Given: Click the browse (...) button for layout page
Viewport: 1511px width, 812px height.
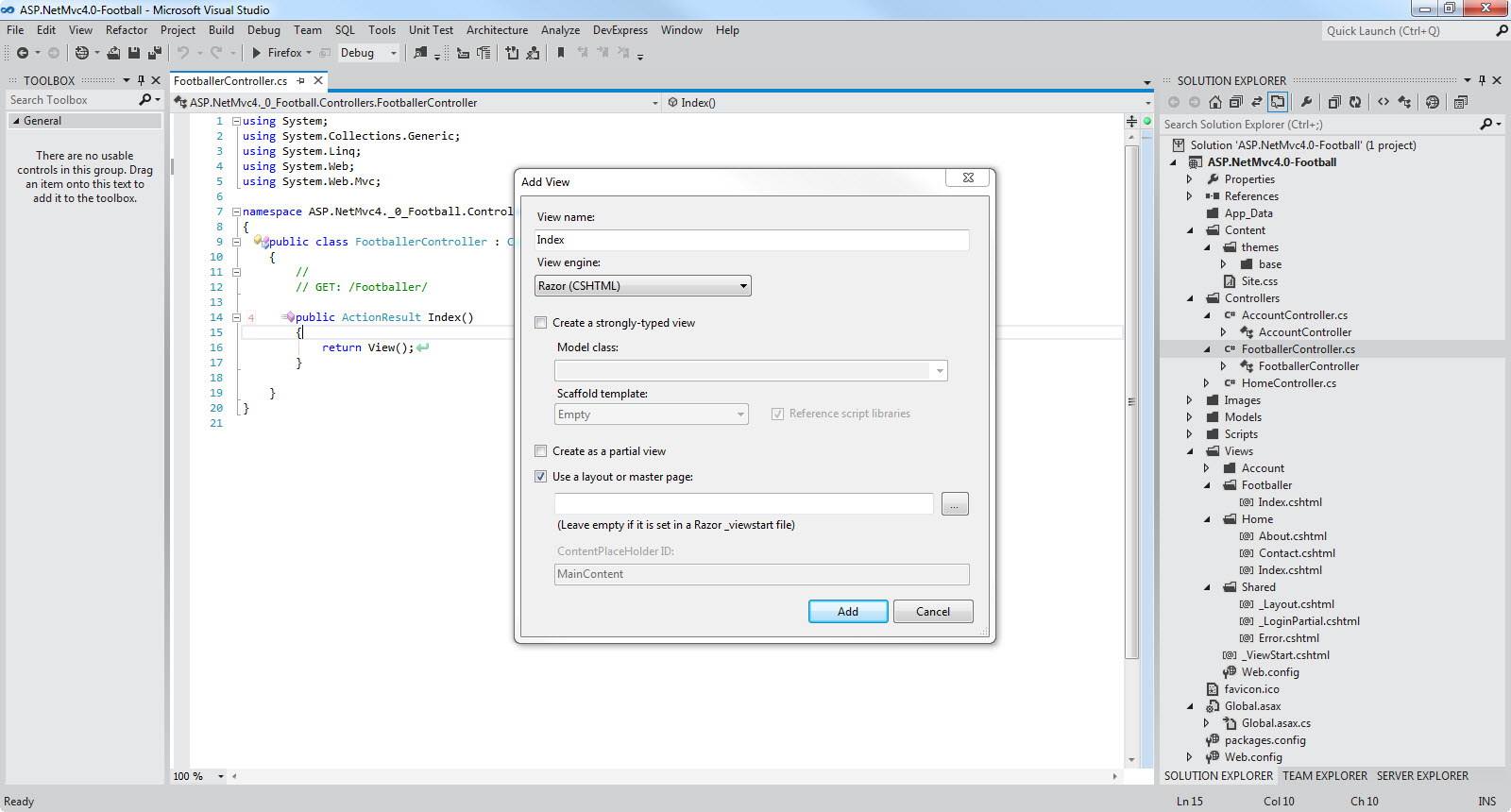Looking at the screenshot, I should [955, 504].
